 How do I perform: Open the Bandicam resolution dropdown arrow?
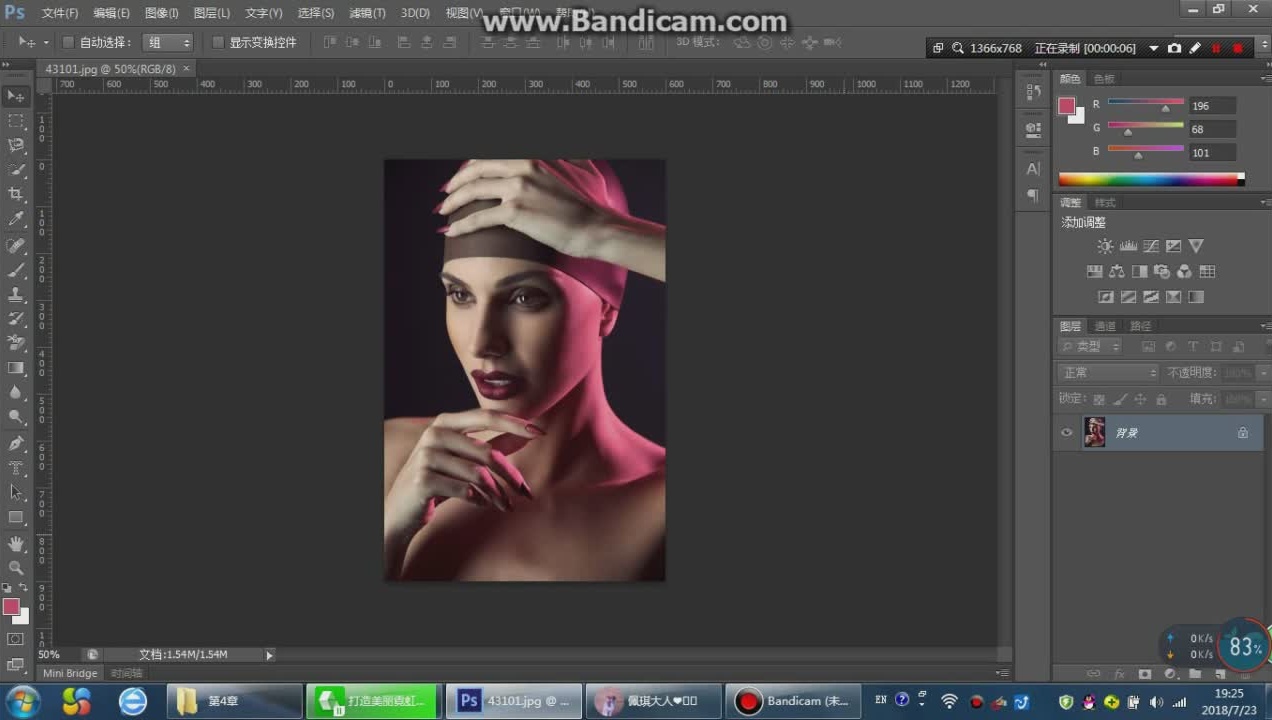point(1153,48)
